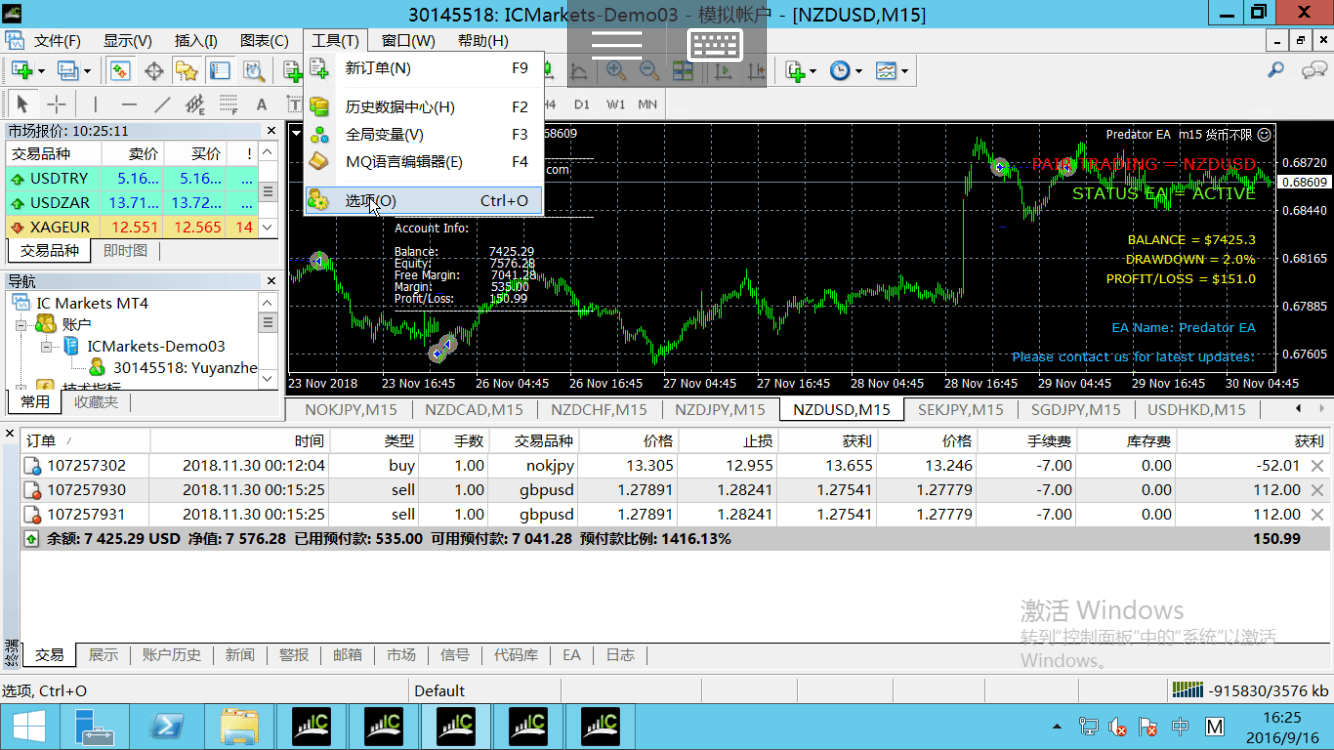Viewport: 1334px width, 750px height.
Task: Open the templates dropdown arrow
Action: [905, 71]
